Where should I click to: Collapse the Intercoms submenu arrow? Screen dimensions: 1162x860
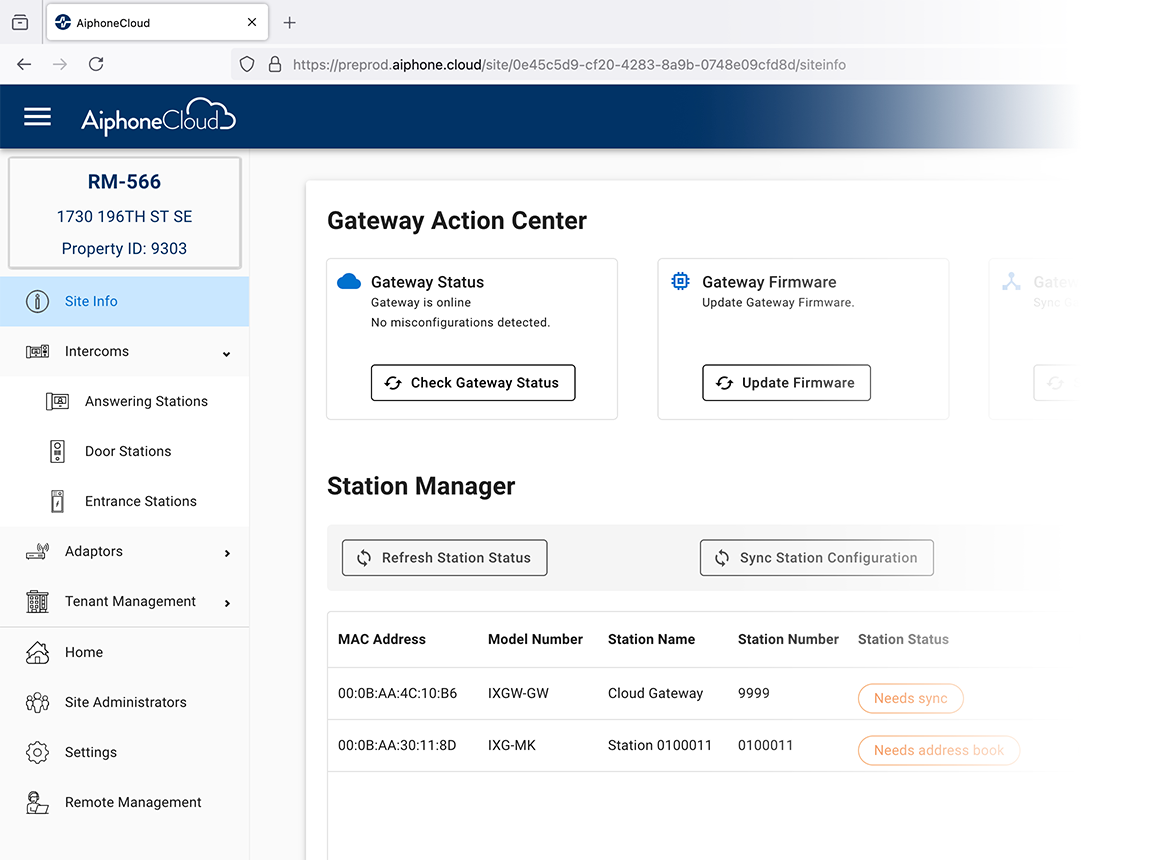pyautogui.click(x=227, y=354)
